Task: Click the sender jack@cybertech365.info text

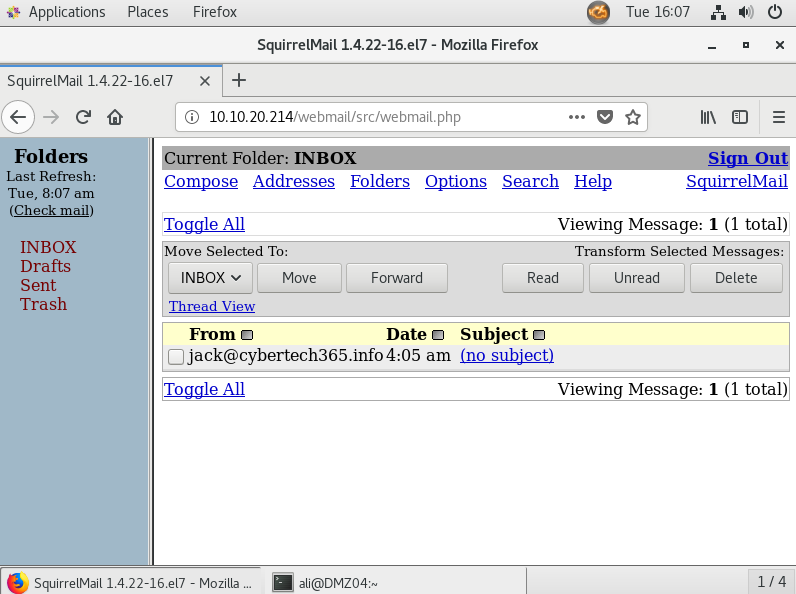Action: coord(286,355)
